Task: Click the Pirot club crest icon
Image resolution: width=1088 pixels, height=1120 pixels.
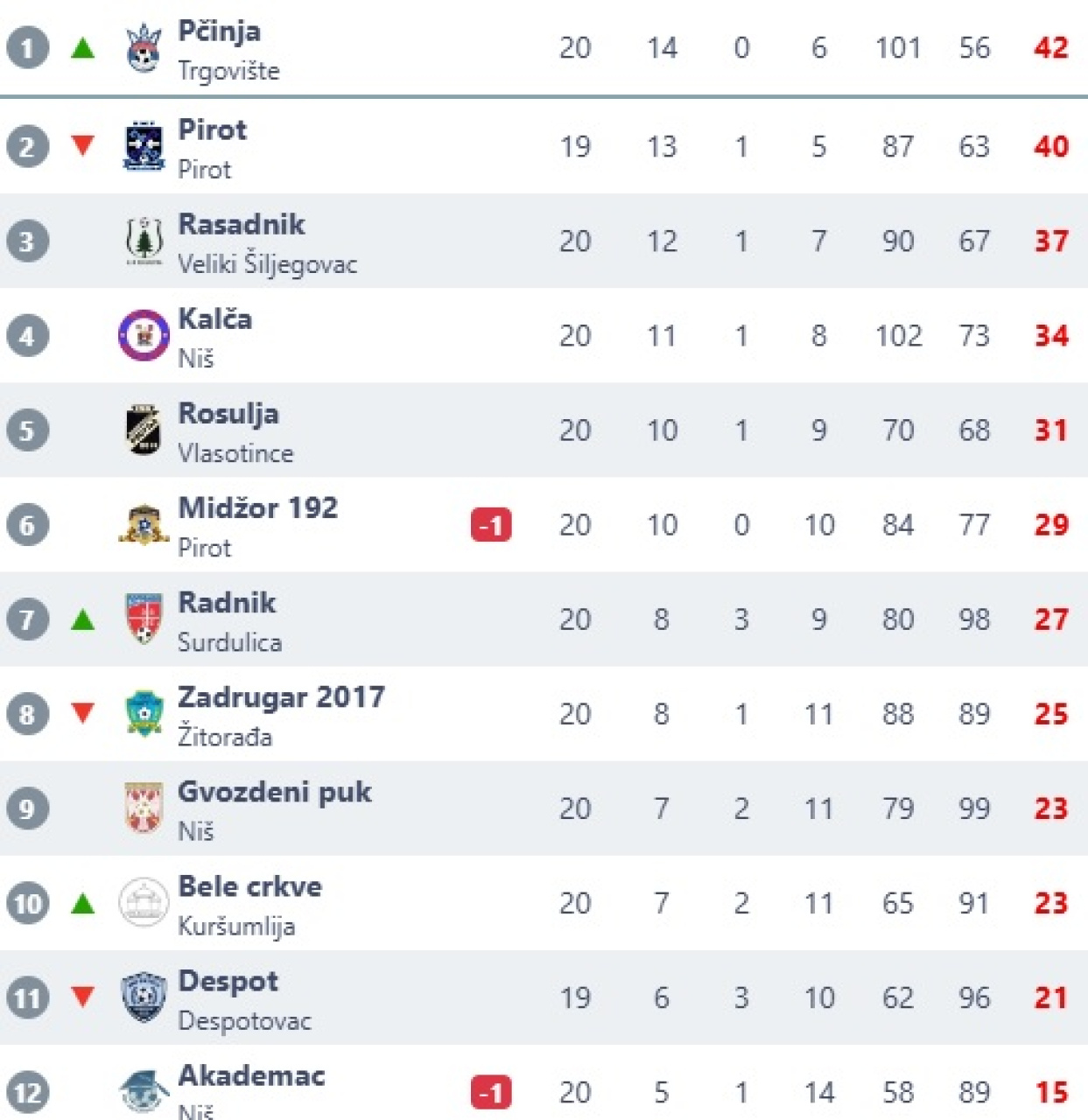Action: (144, 146)
